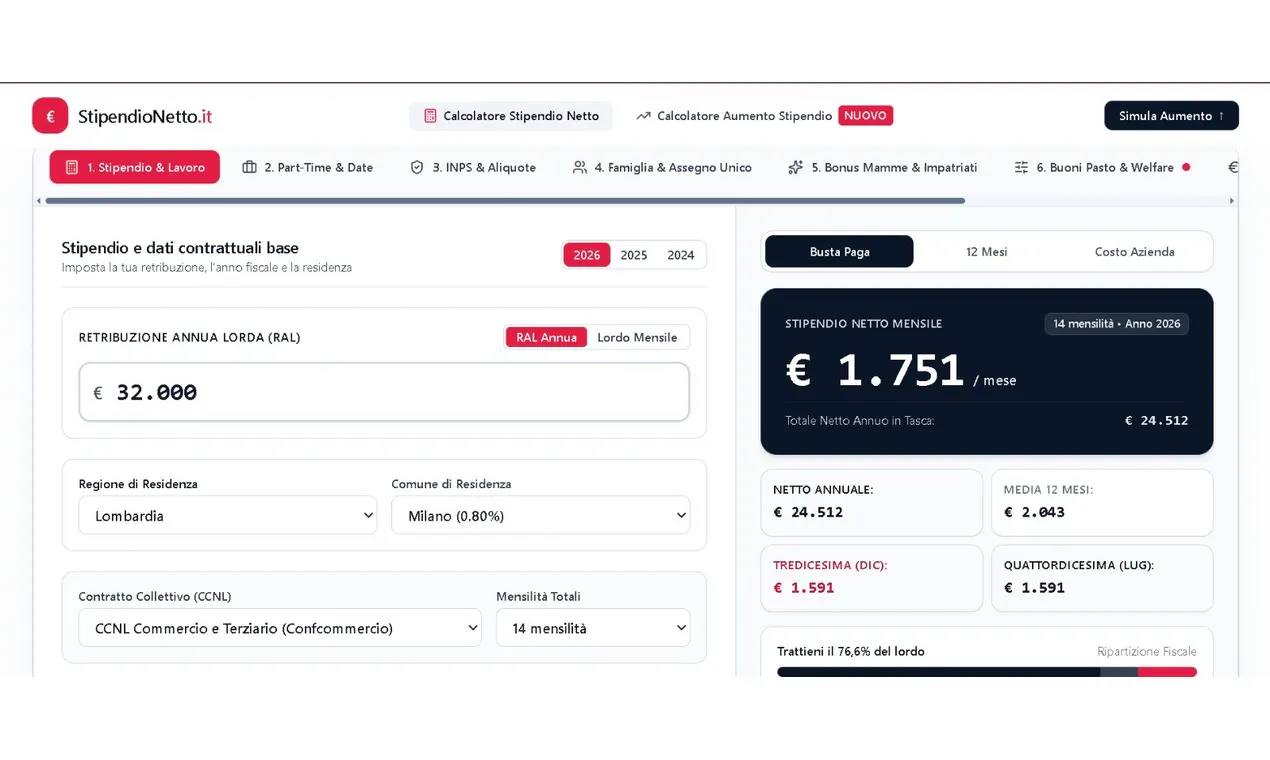Click the Netto Annuale card value € 24.512
This screenshot has width=1270, height=760.
(x=808, y=512)
